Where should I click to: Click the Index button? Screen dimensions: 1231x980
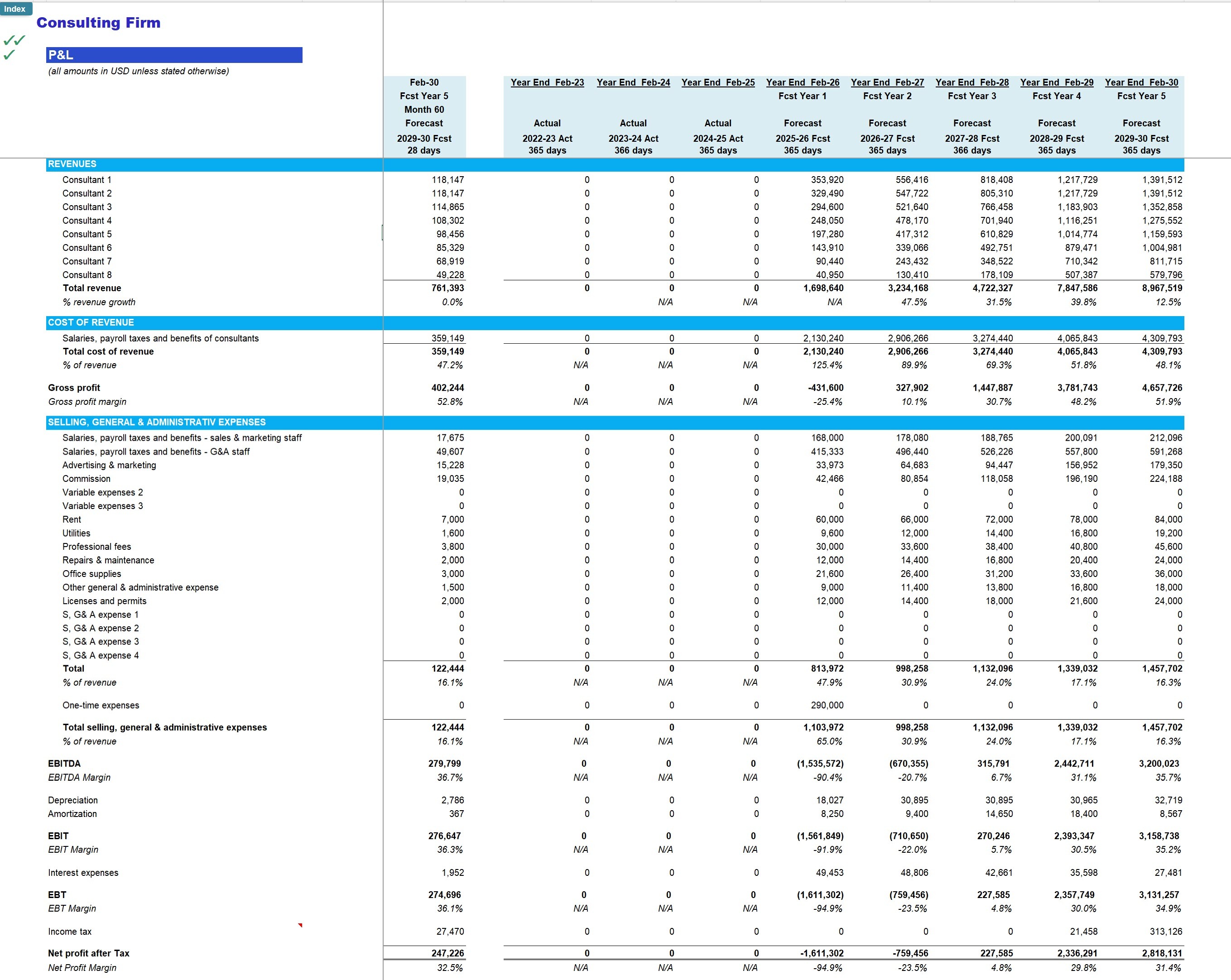point(15,9)
